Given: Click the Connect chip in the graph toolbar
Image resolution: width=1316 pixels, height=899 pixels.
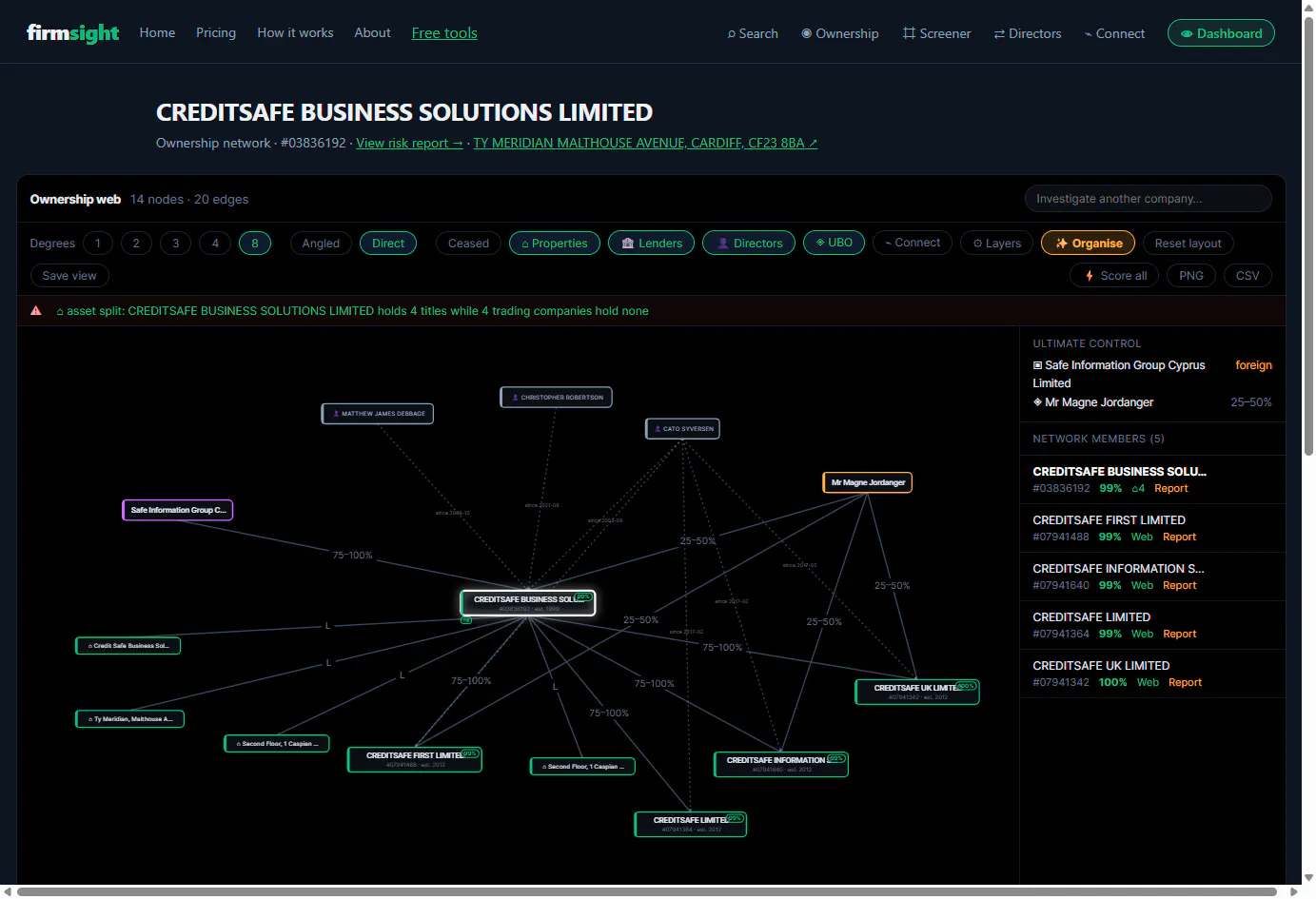Looking at the screenshot, I should [x=913, y=243].
